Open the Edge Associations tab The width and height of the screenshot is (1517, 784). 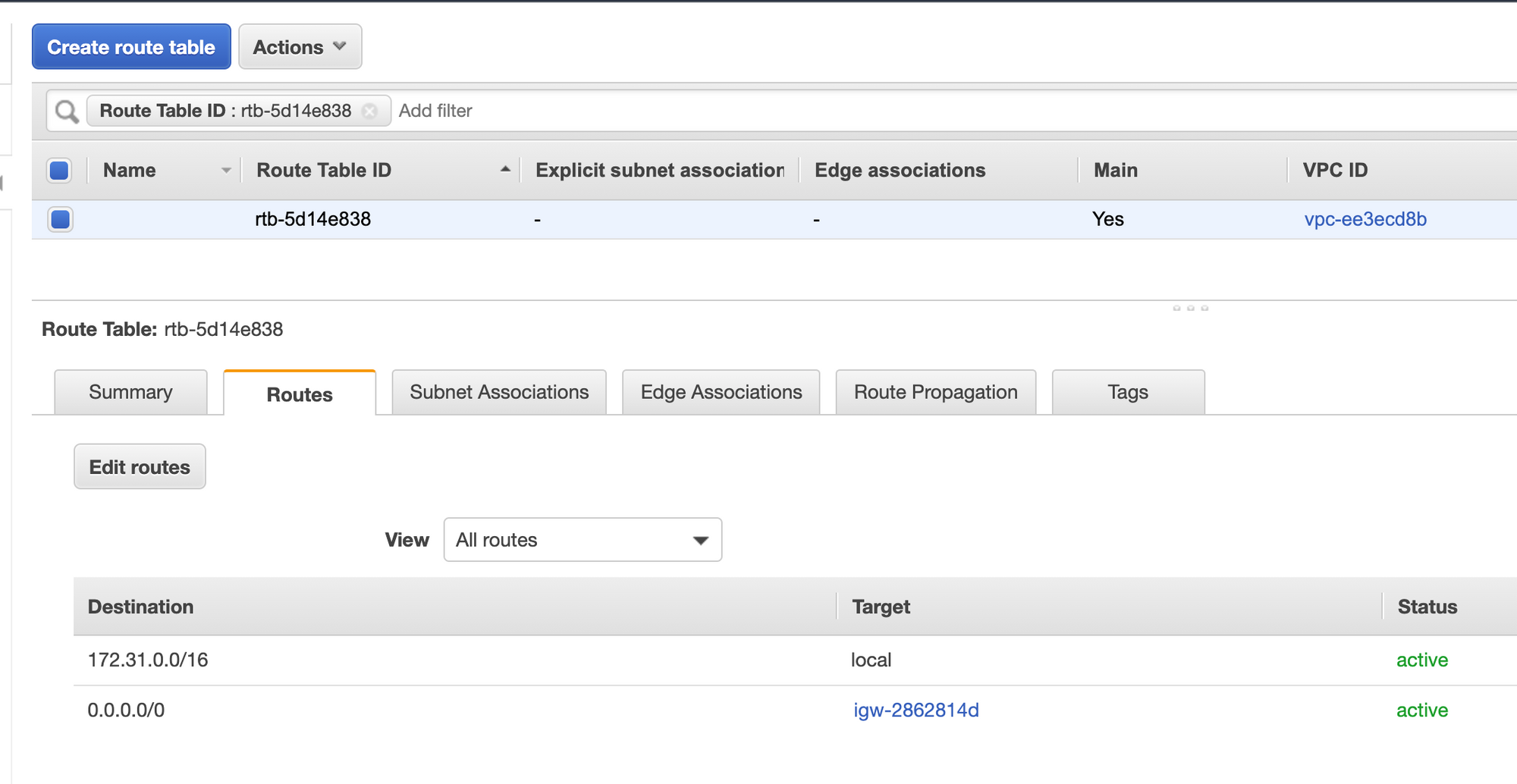pos(721,392)
